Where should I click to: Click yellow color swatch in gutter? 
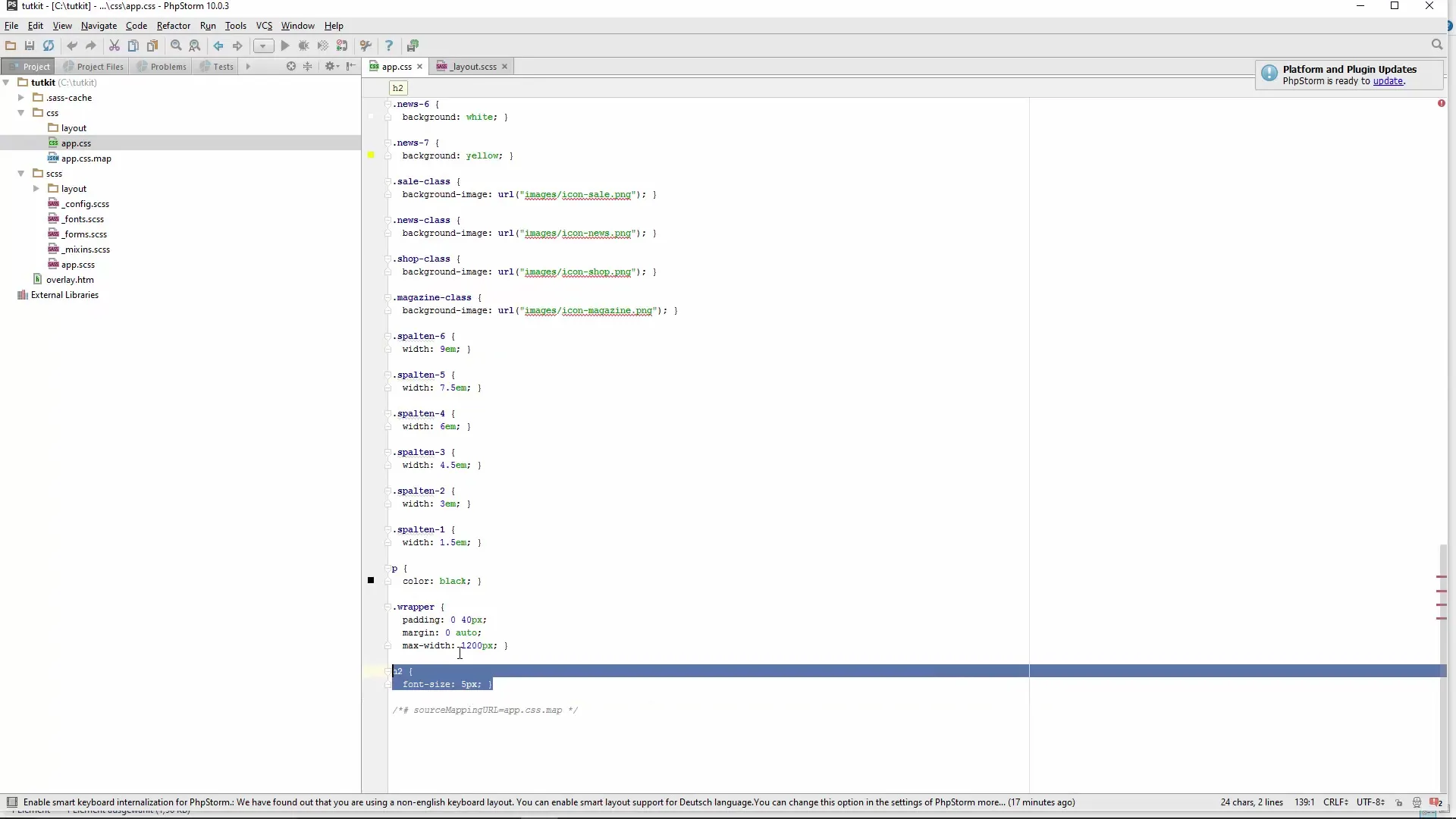point(371,155)
